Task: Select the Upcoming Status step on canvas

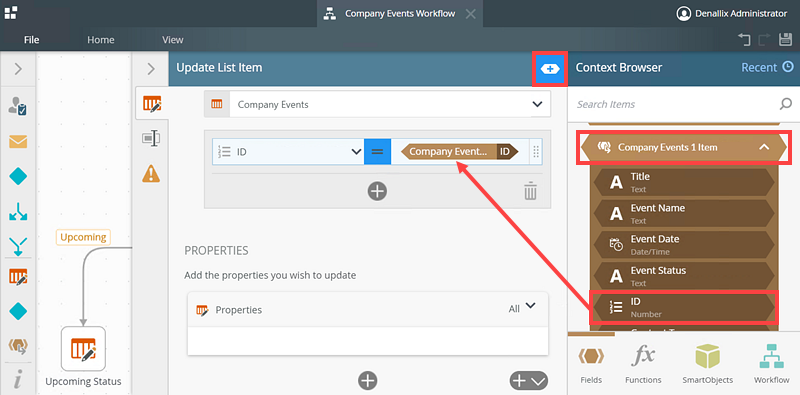Action: (83, 349)
